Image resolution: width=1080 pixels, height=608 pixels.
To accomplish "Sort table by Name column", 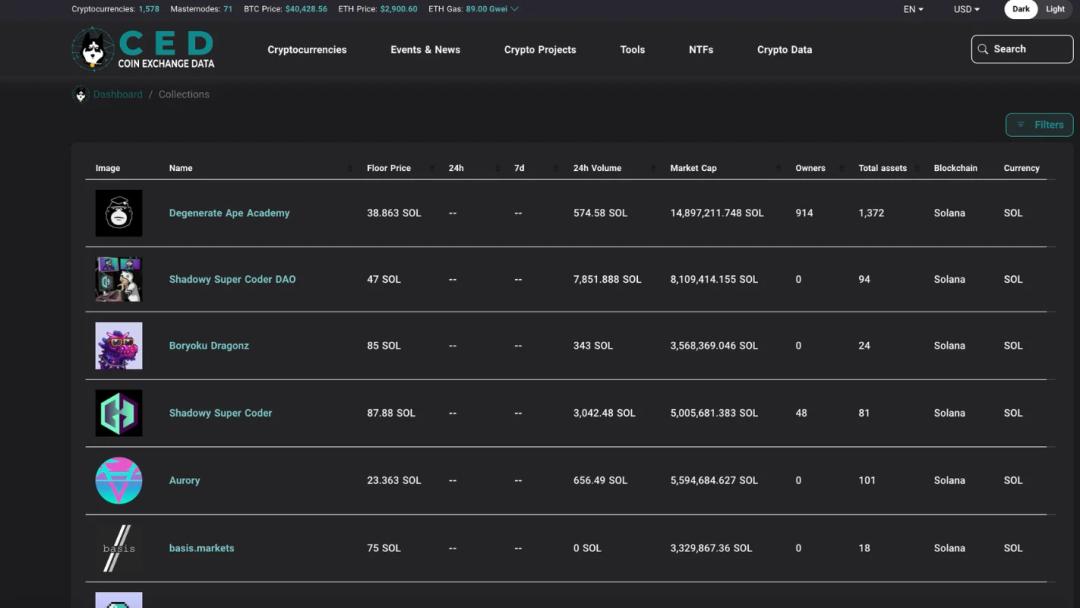I will click(180, 168).
